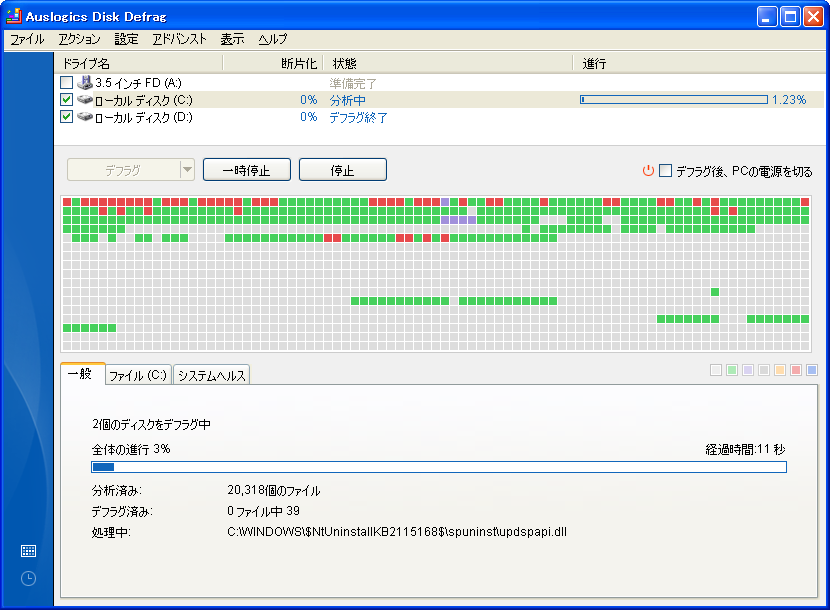Switch to the 一般 tab
830x610 pixels.
click(83, 374)
